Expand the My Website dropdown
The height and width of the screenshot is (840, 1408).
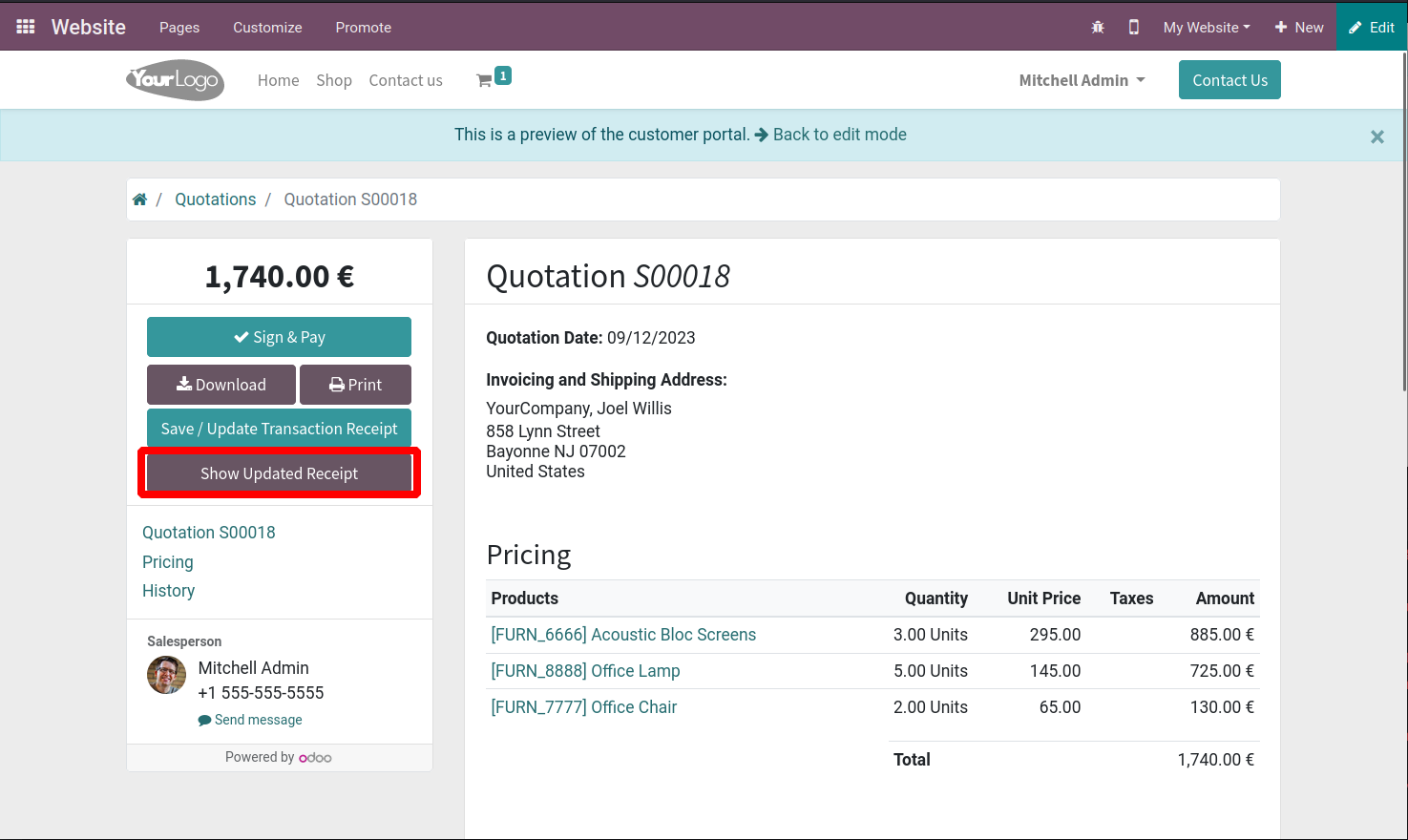click(x=1206, y=28)
